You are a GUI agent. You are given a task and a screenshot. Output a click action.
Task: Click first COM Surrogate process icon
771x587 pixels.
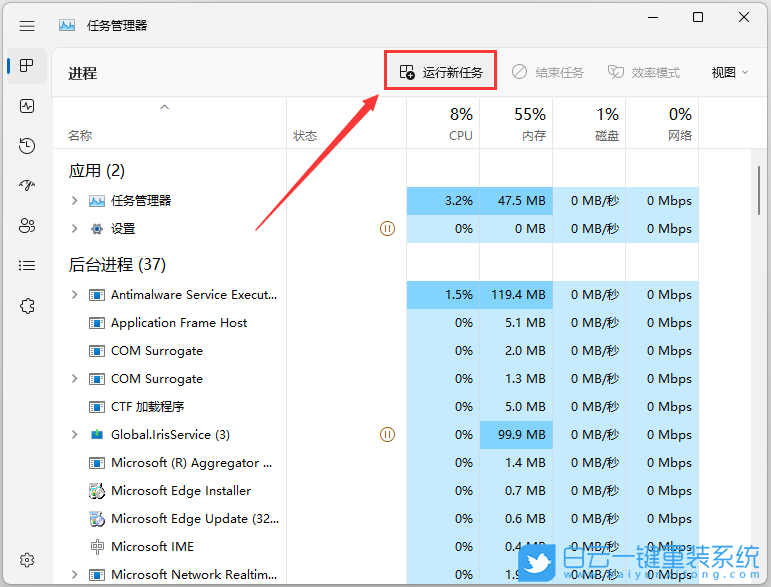click(x=97, y=351)
